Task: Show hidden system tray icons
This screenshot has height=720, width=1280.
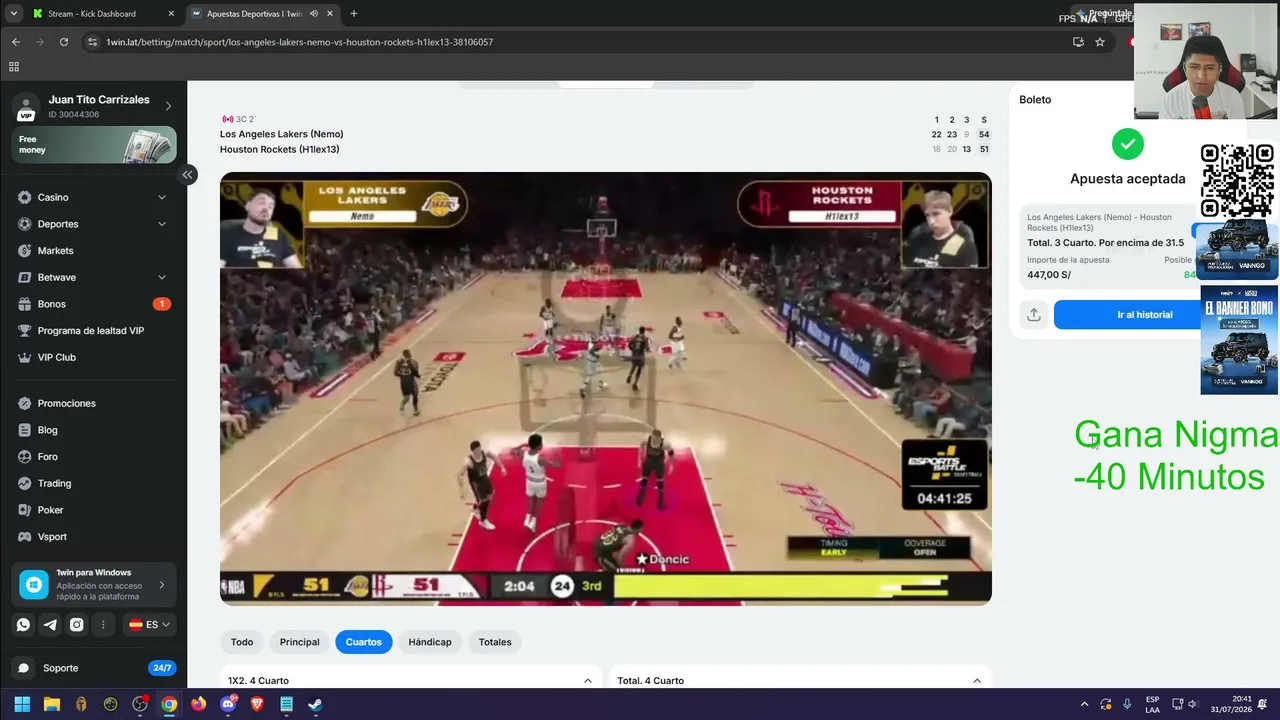Action: click(x=1084, y=704)
